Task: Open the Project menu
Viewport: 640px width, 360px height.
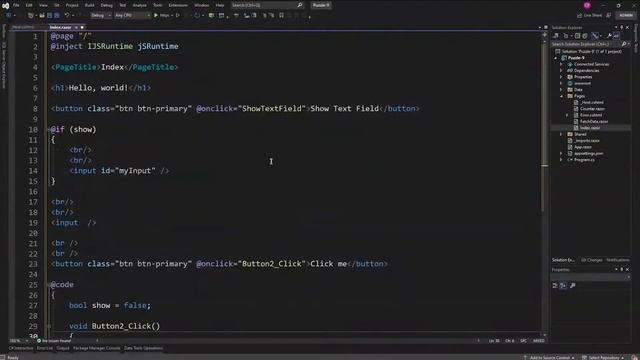Action: point(72,5)
